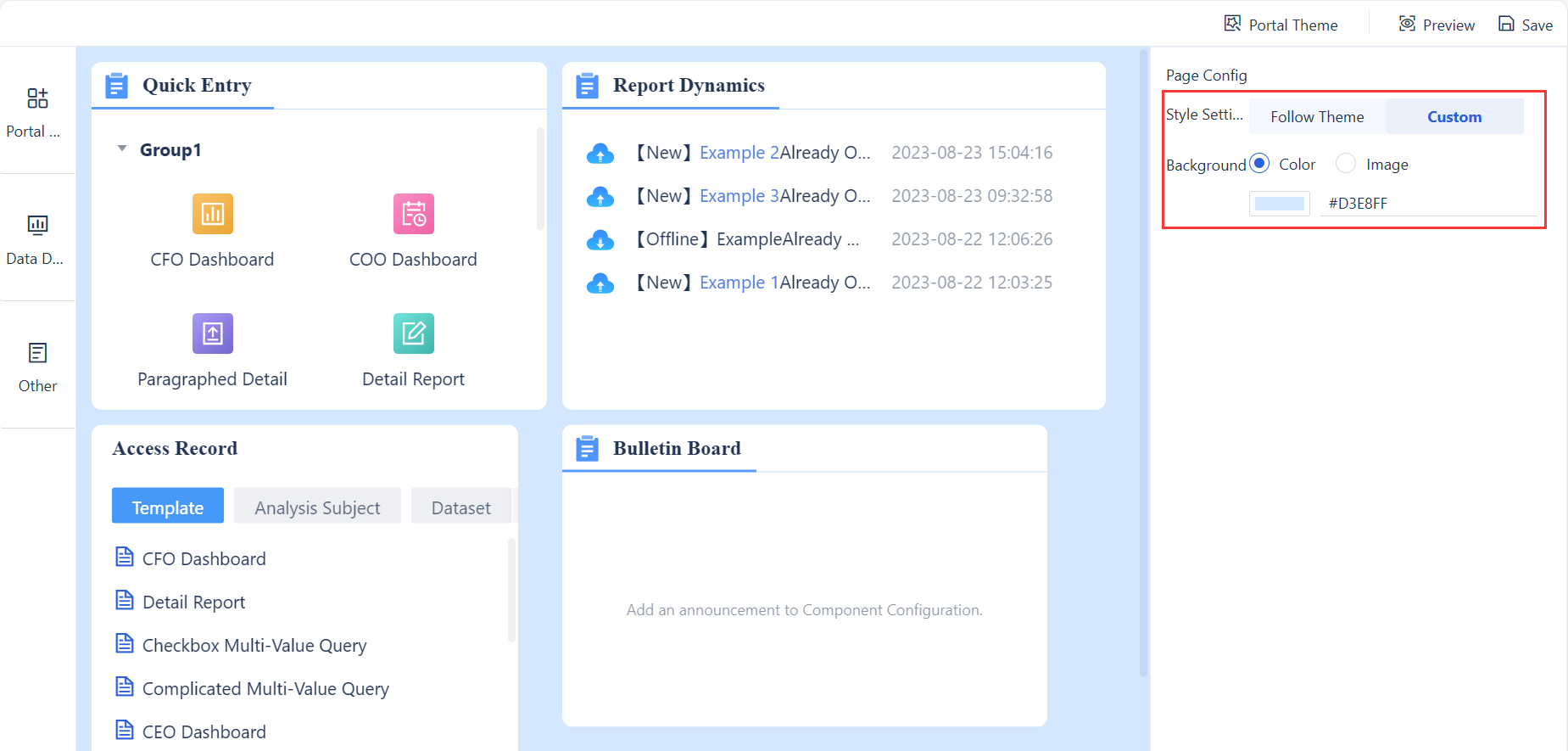Select the Dataset tab

(461, 507)
